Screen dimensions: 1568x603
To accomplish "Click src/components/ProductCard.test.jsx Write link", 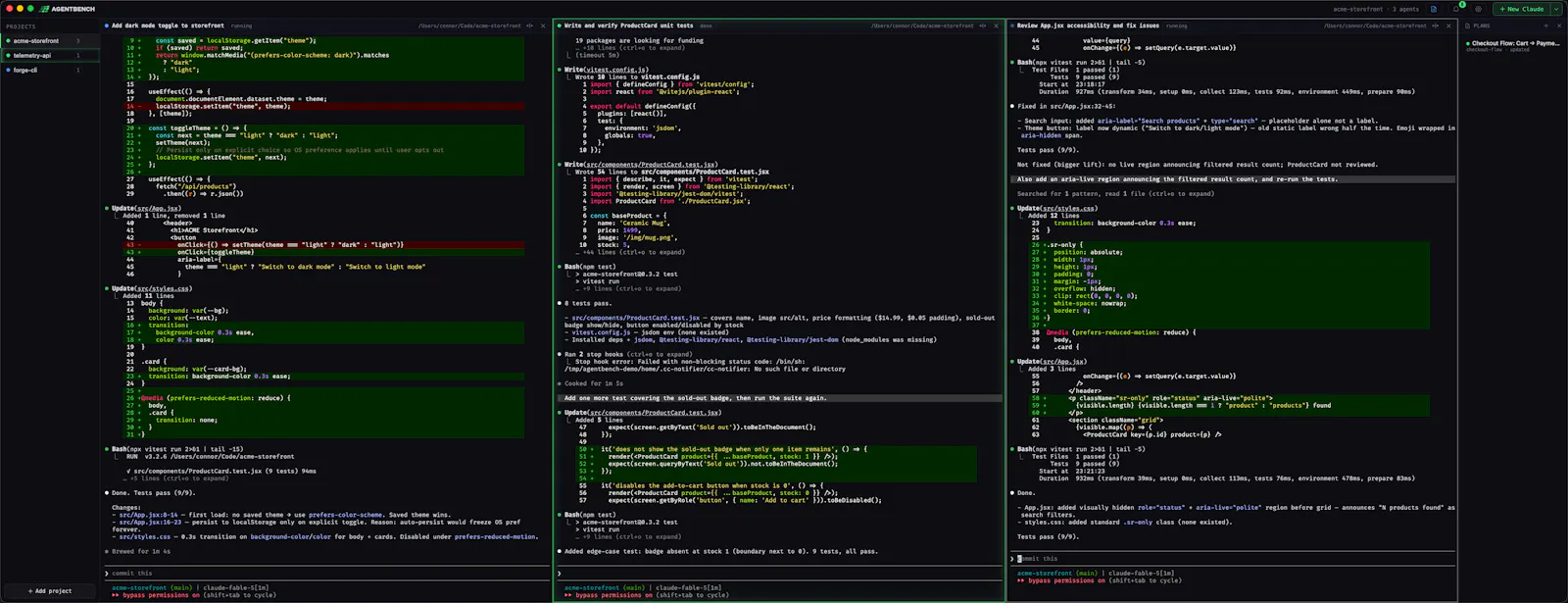I will (651, 165).
